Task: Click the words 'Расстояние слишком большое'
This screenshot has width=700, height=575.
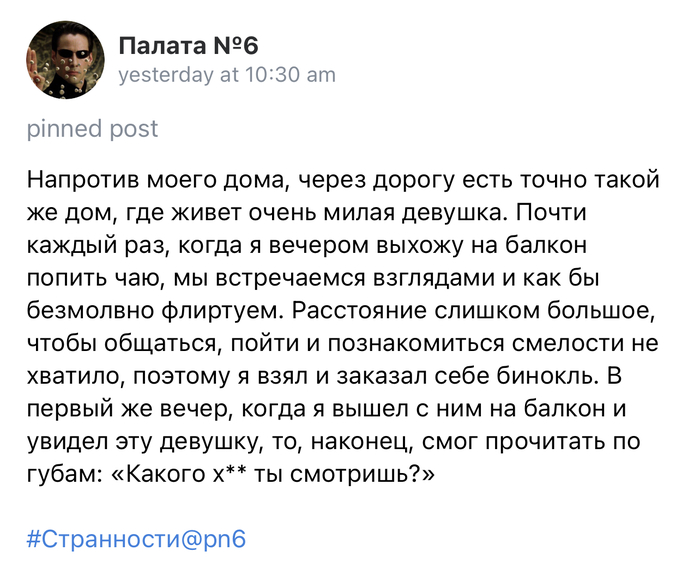Action: click(475, 311)
